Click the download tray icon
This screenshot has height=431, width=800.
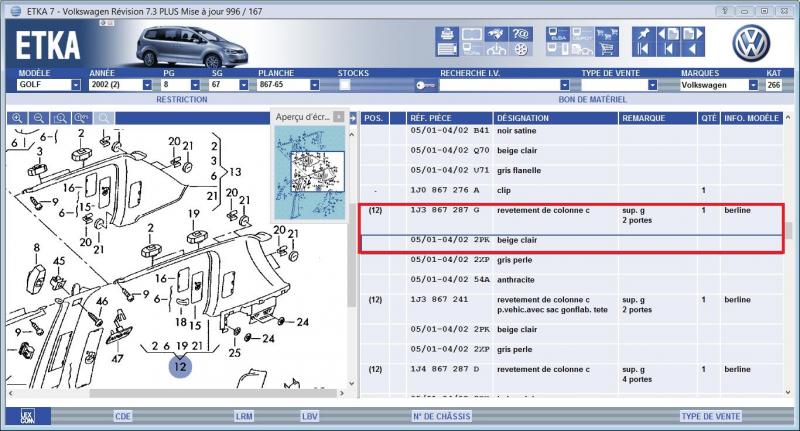[x=495, y=49]
